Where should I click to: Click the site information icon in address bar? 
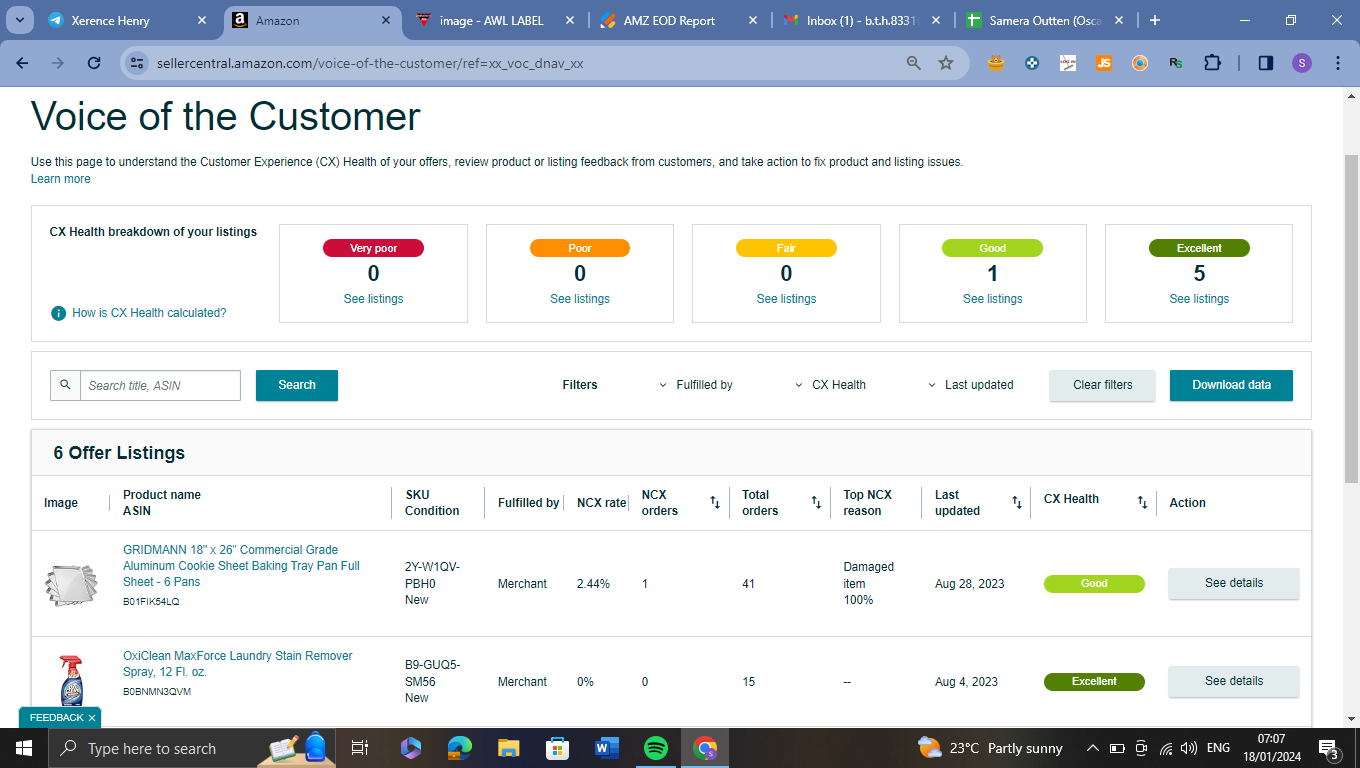137,63
